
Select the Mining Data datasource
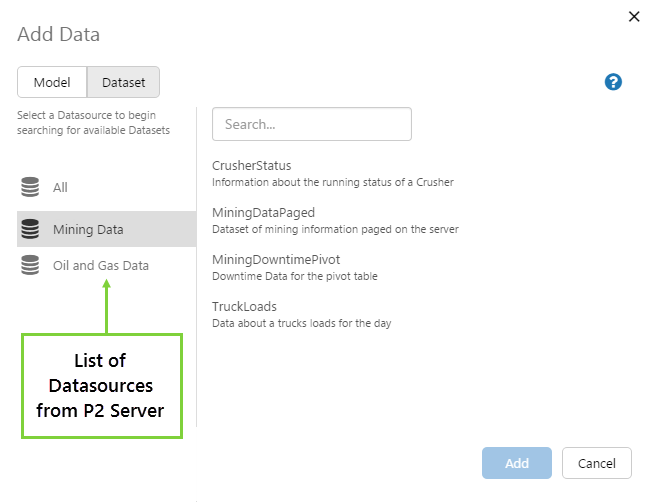[88, 229]
